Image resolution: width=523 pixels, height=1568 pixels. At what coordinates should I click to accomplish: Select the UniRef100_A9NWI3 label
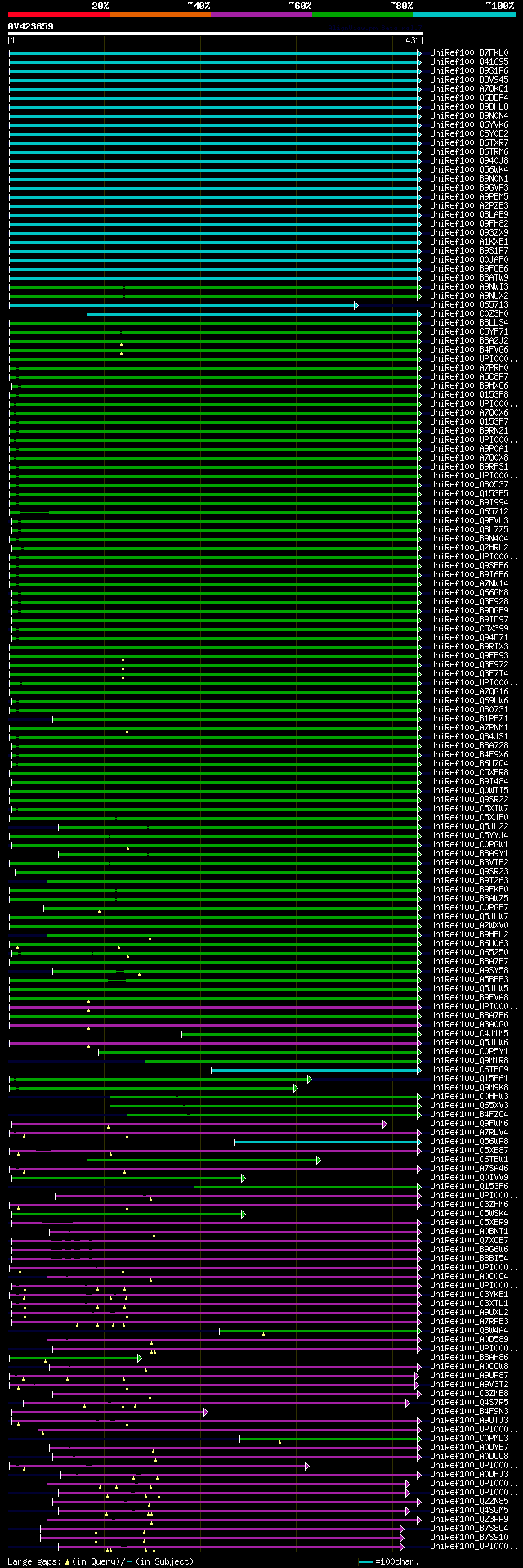(x=470, y=286)
